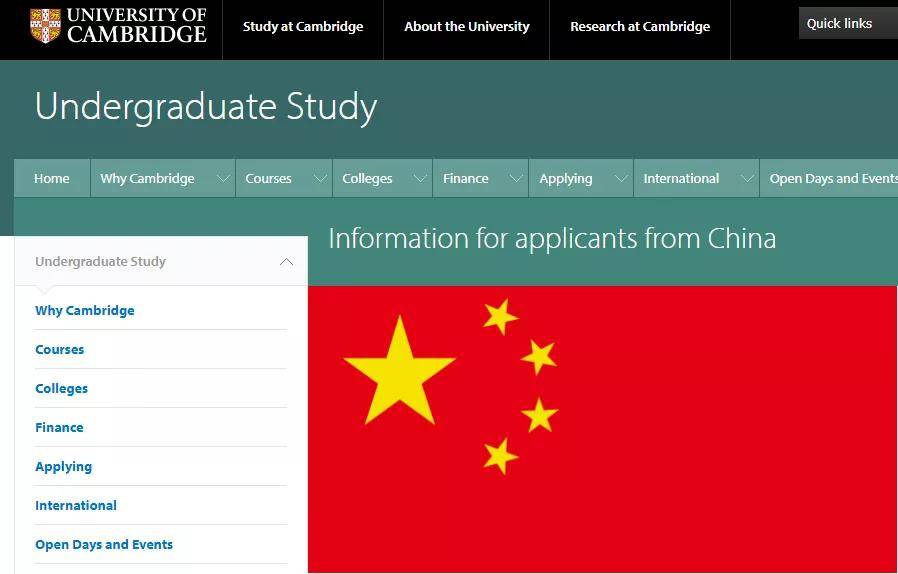
Task: Click the Undergraduate Study page heading
Action: [206, 107]
